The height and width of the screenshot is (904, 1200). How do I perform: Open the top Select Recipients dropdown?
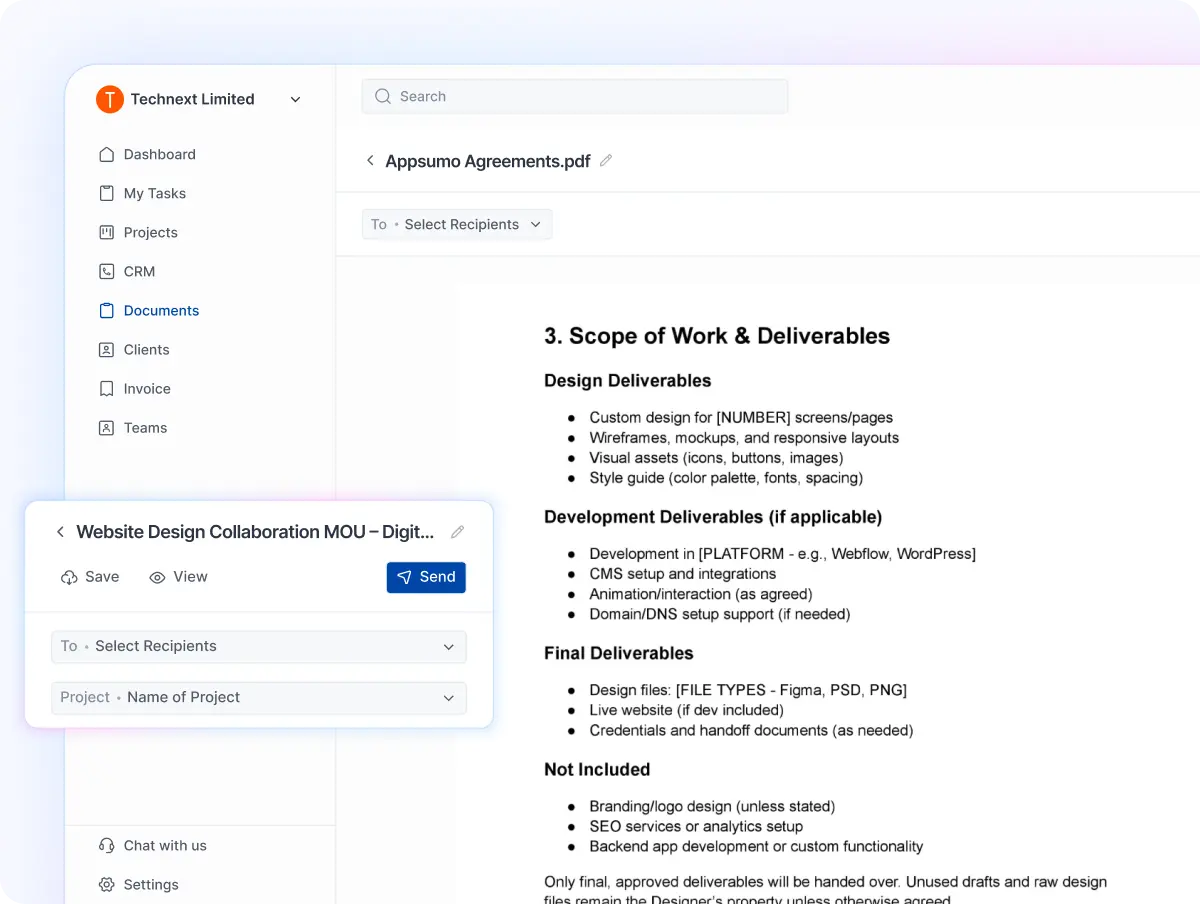pos(457,224)
